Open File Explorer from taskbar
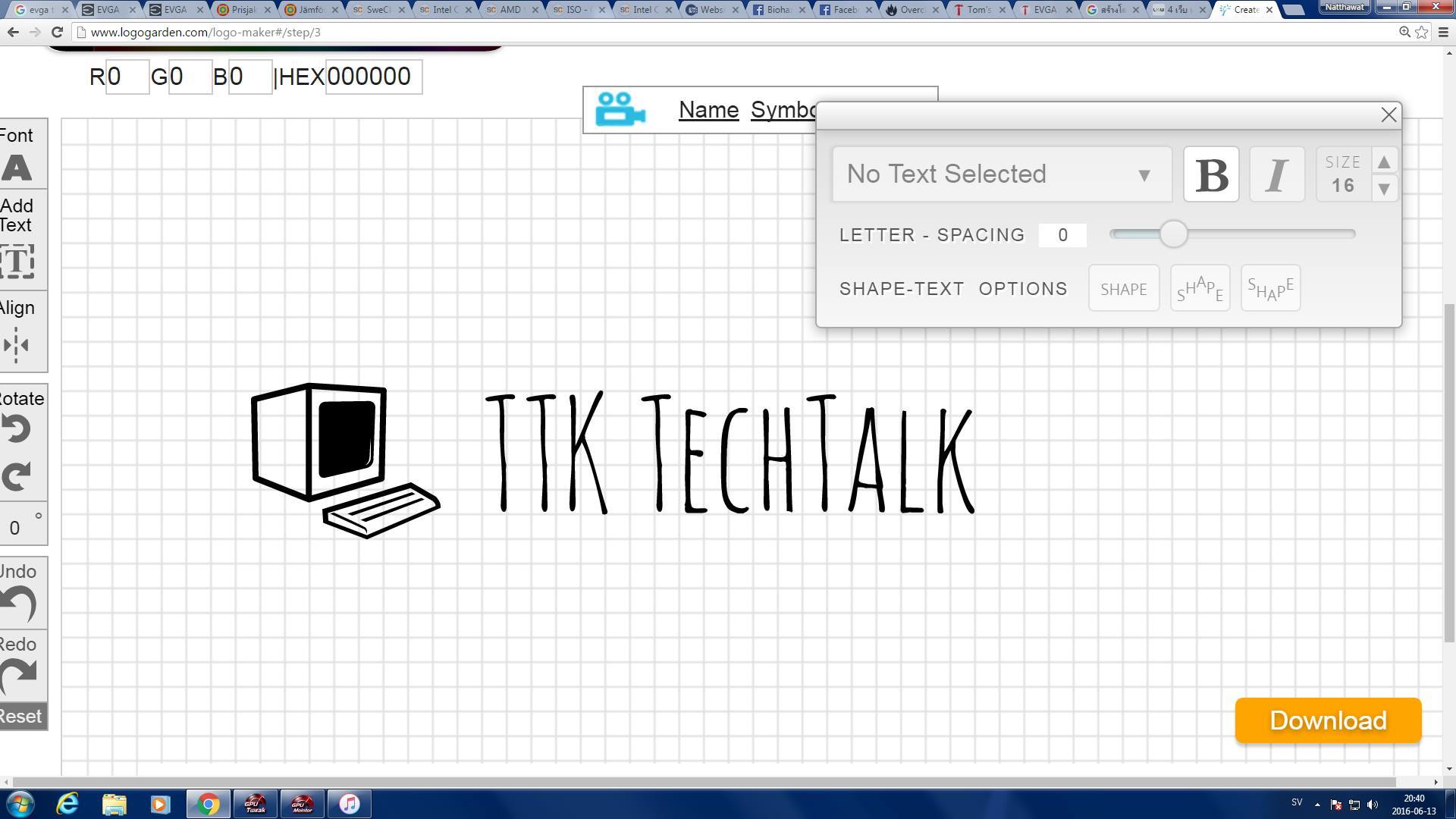The height and width of the screenshot is (819, 1456). coord(114,804)
